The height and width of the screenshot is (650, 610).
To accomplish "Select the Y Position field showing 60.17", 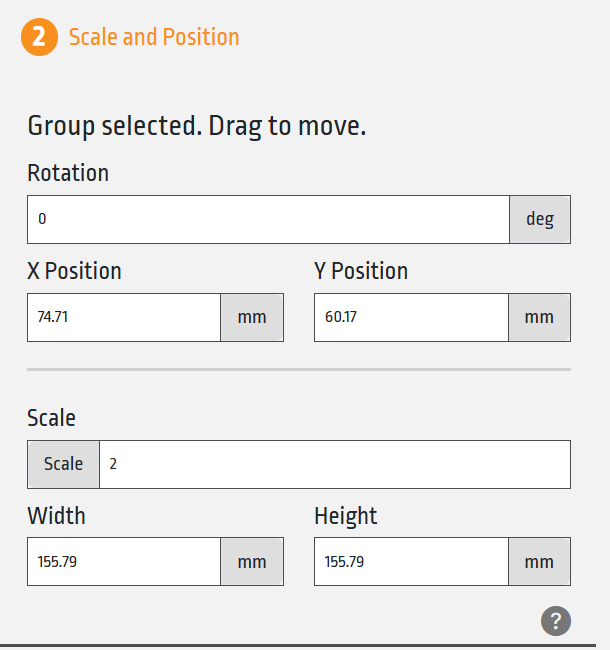I will pyautogui.click(x=411, y=318).
